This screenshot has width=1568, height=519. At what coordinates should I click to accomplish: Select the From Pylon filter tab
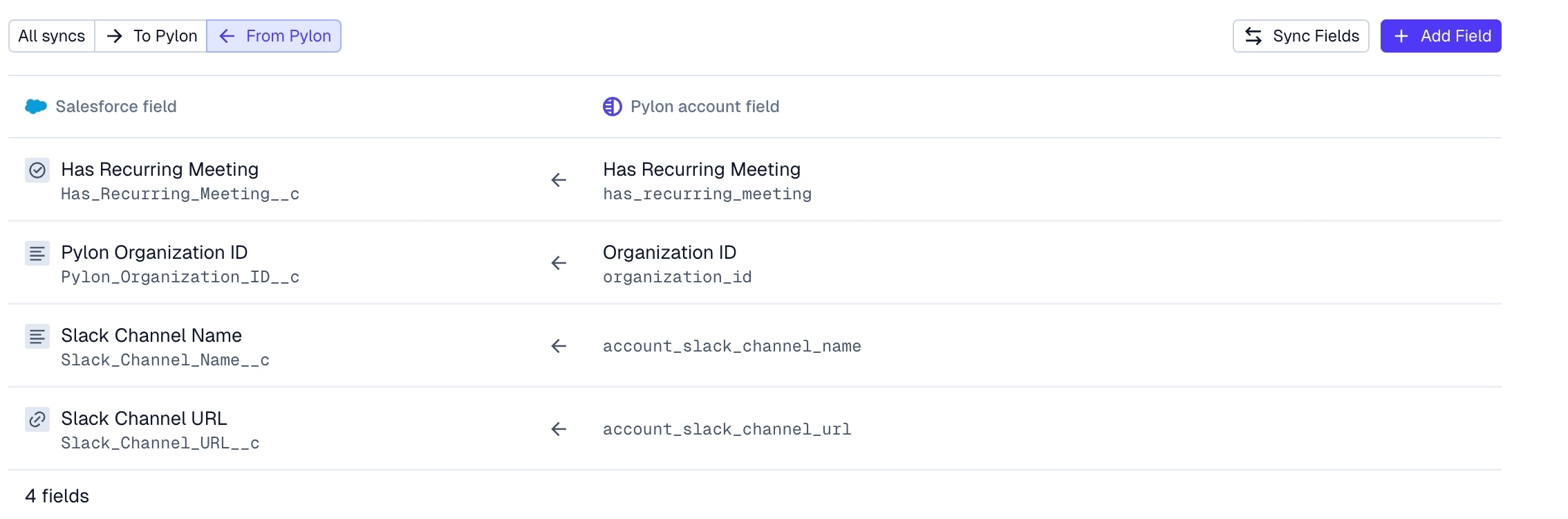(x=274, y=36)
